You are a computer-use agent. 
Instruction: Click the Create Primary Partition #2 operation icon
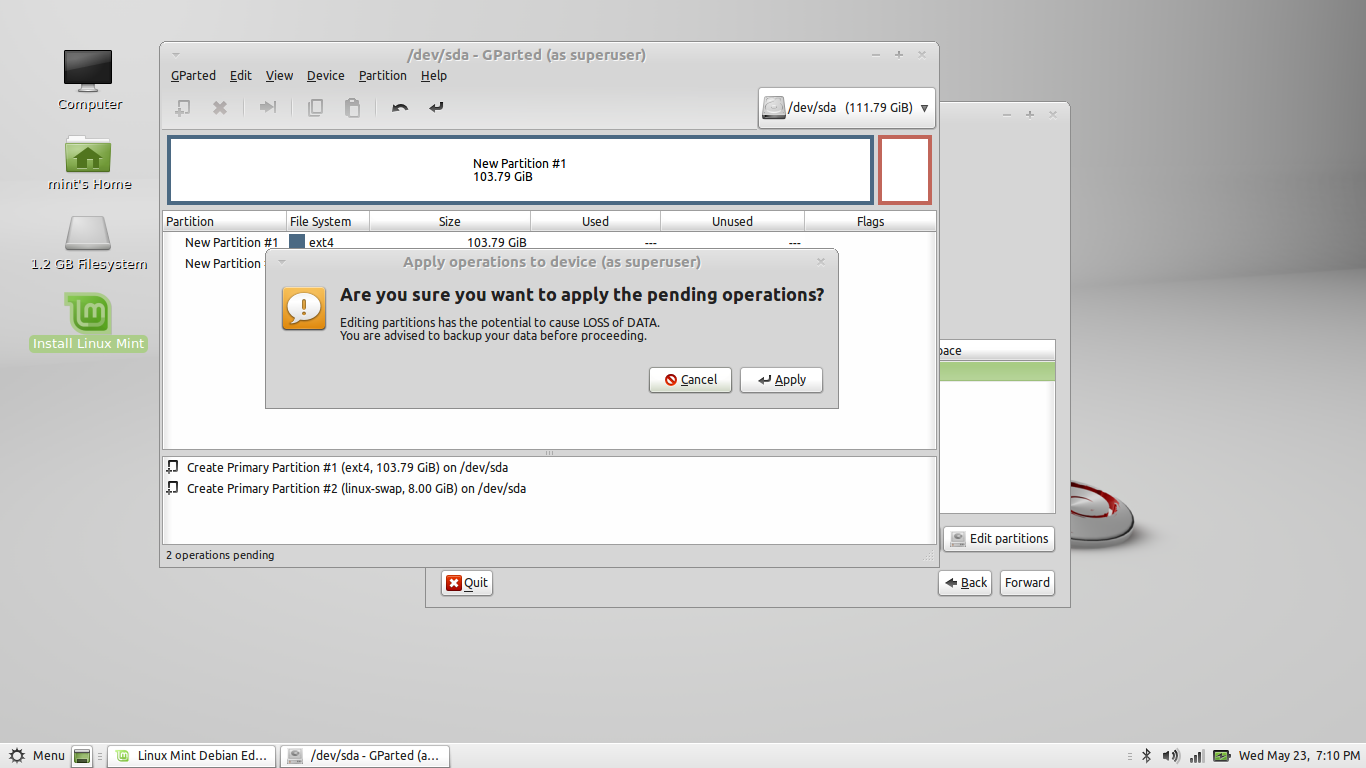pyautogui.click(x=173, y=488)
